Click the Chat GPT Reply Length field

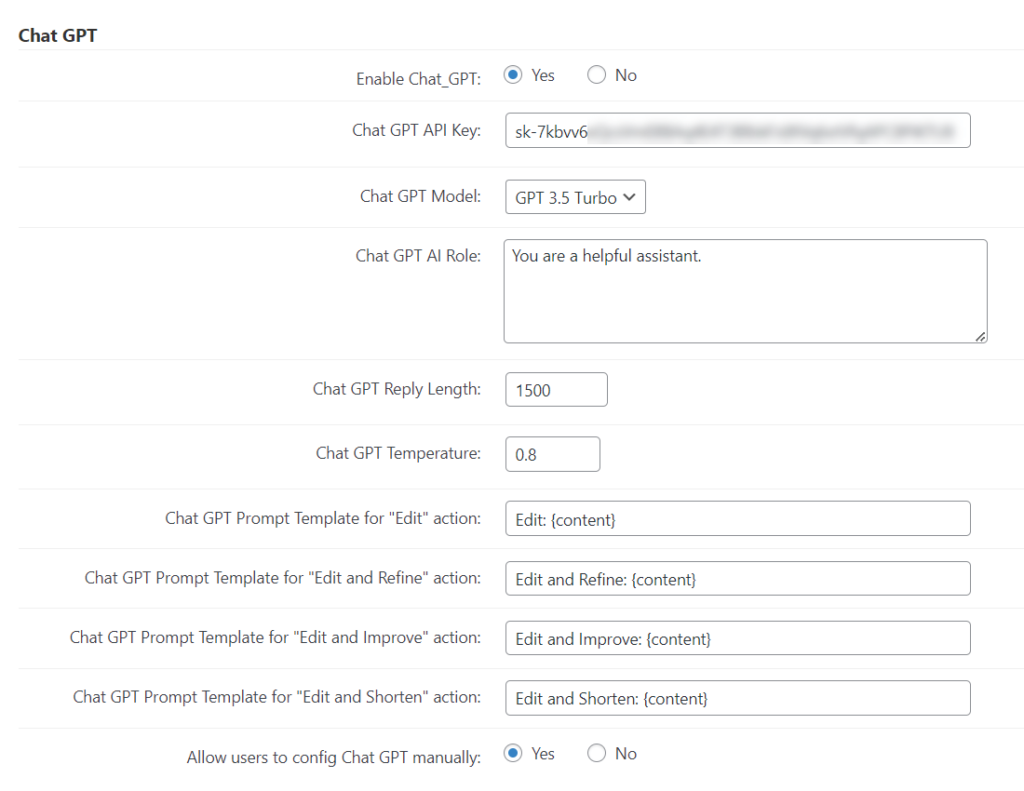click(556, 390)
